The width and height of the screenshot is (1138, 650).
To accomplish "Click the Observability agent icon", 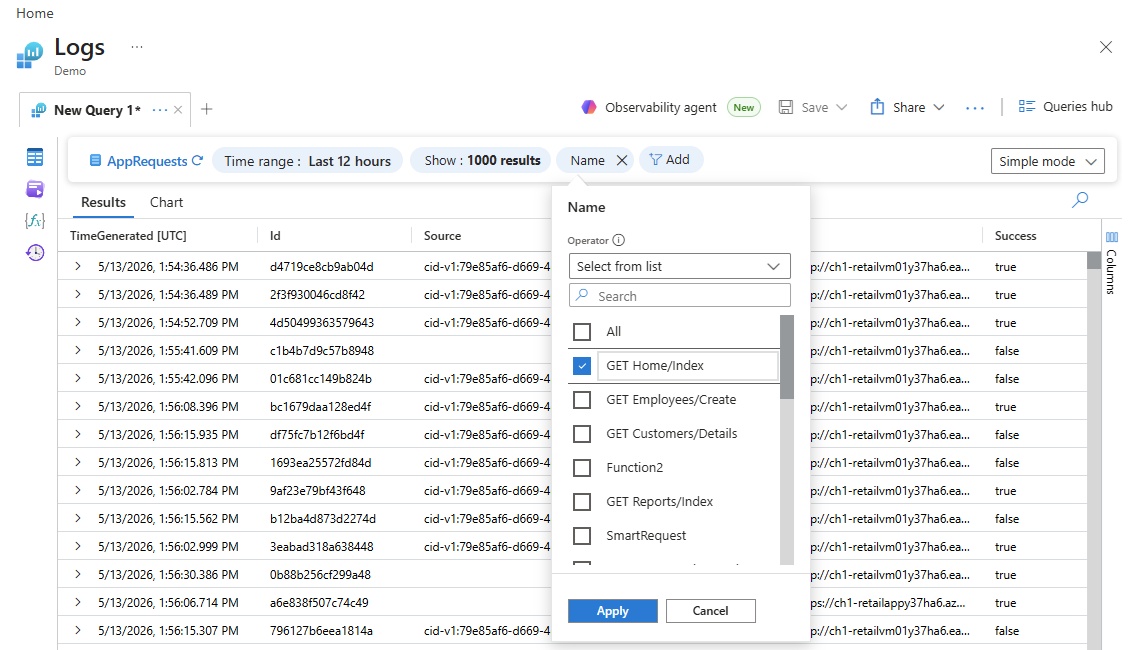I will point(589,107).
